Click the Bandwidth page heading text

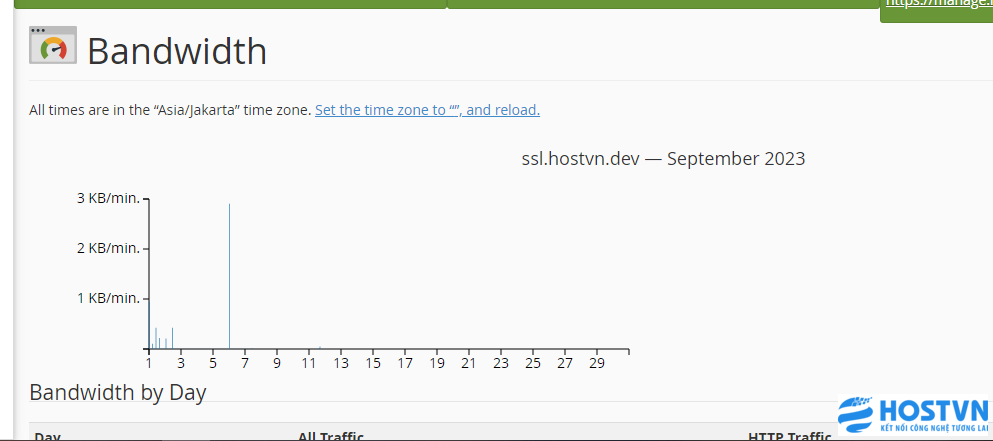click(x=177, y=51)
